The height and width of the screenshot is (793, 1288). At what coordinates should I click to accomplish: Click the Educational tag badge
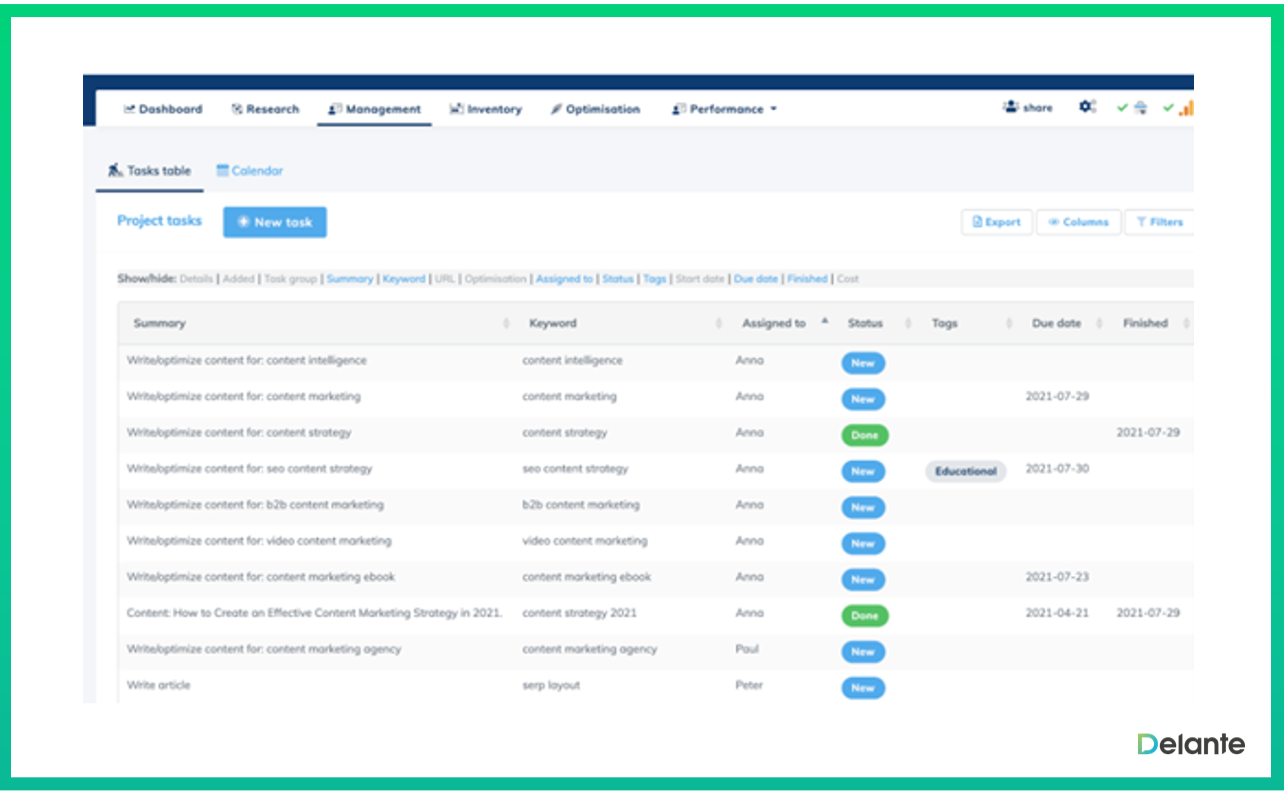coord(965,471)
